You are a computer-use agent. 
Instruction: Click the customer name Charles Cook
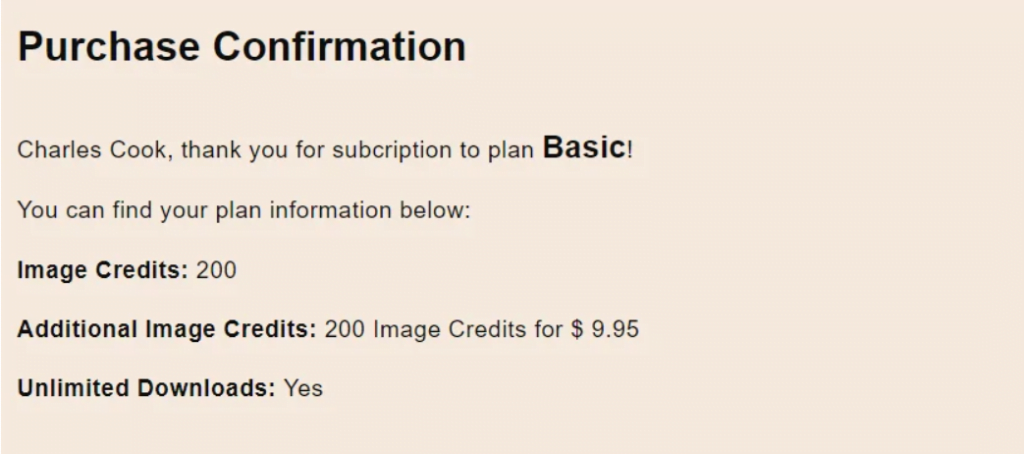coord(95,150)
